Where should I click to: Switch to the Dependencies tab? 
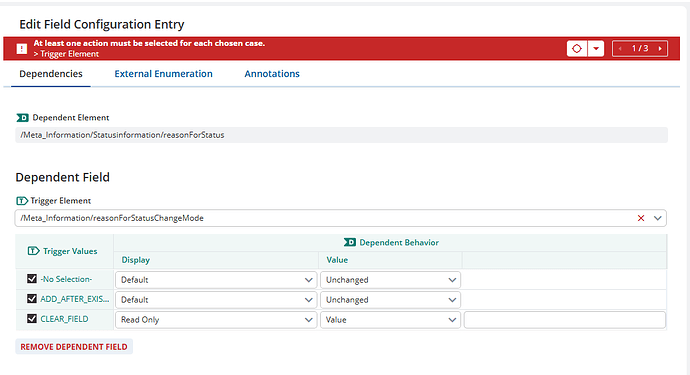pyautogui.click(x=51, y=74)
